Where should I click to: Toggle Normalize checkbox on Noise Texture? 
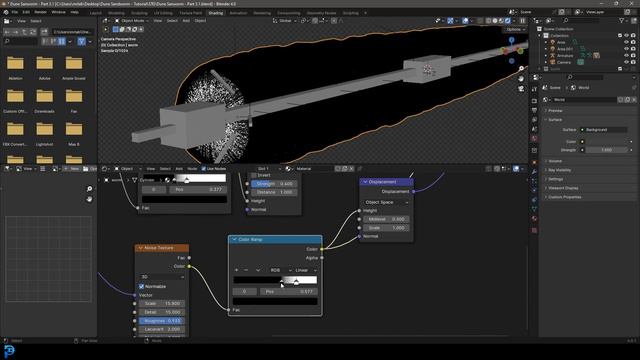point(142,287)
